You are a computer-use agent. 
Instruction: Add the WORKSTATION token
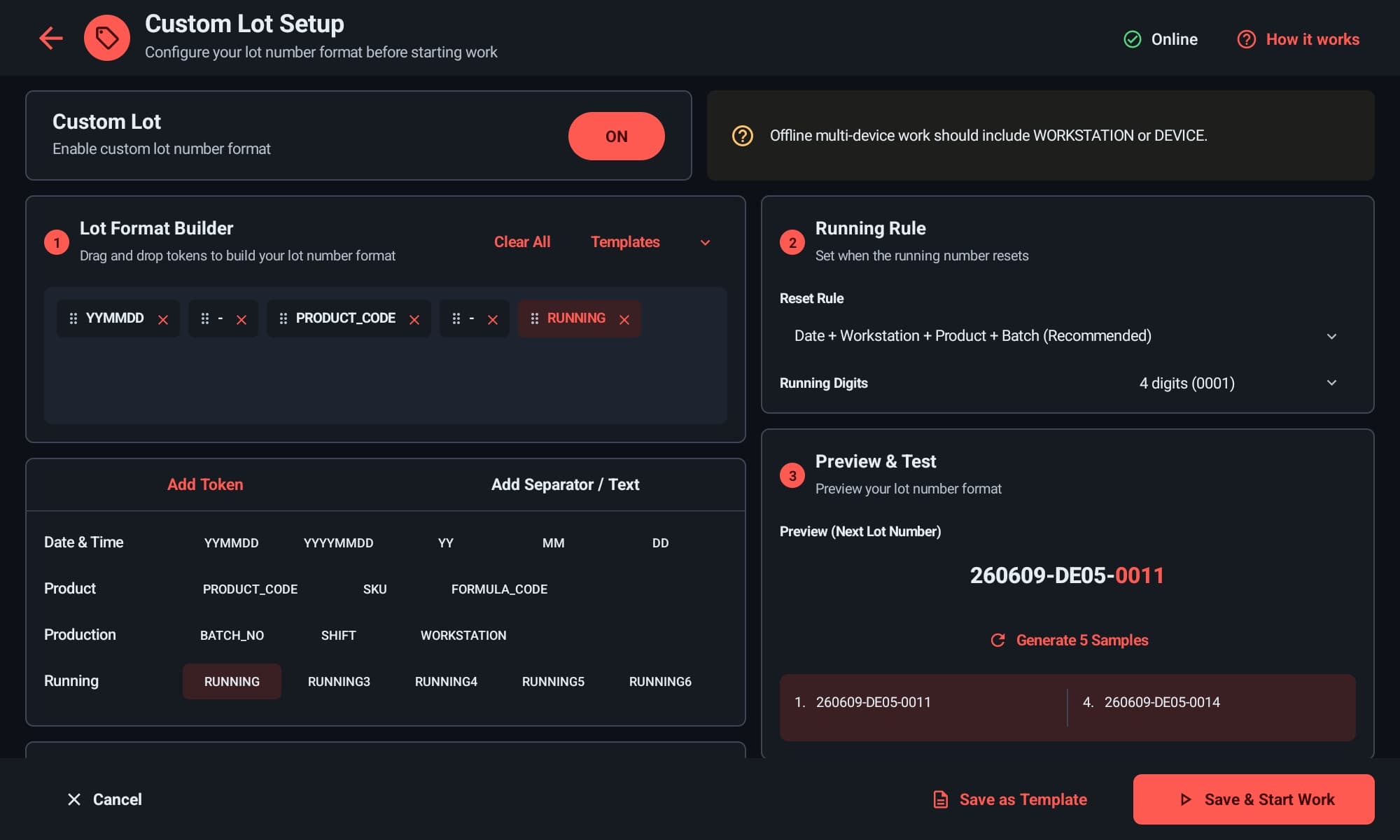[463, 635]
